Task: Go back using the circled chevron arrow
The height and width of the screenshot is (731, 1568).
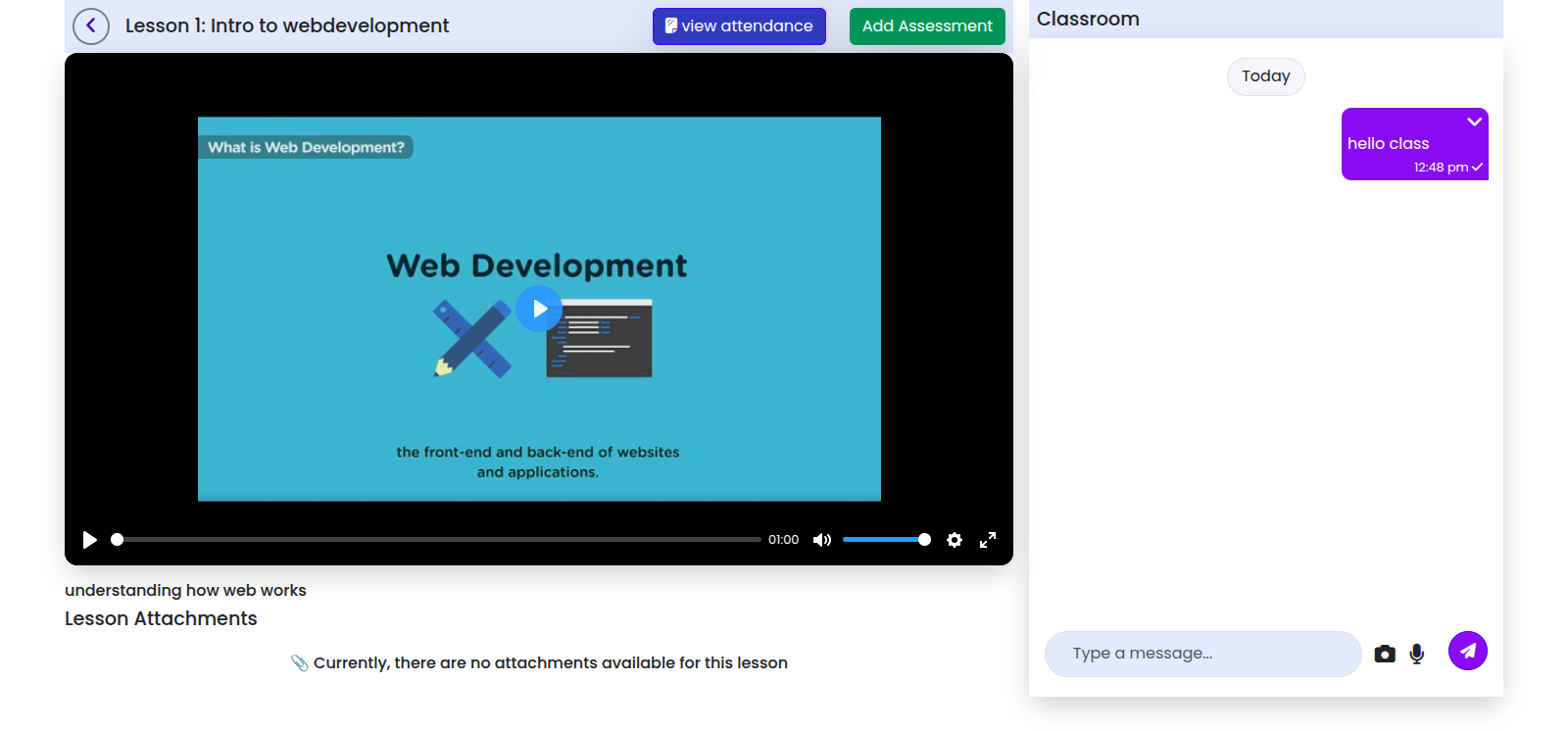Action: tap(91, 26)
